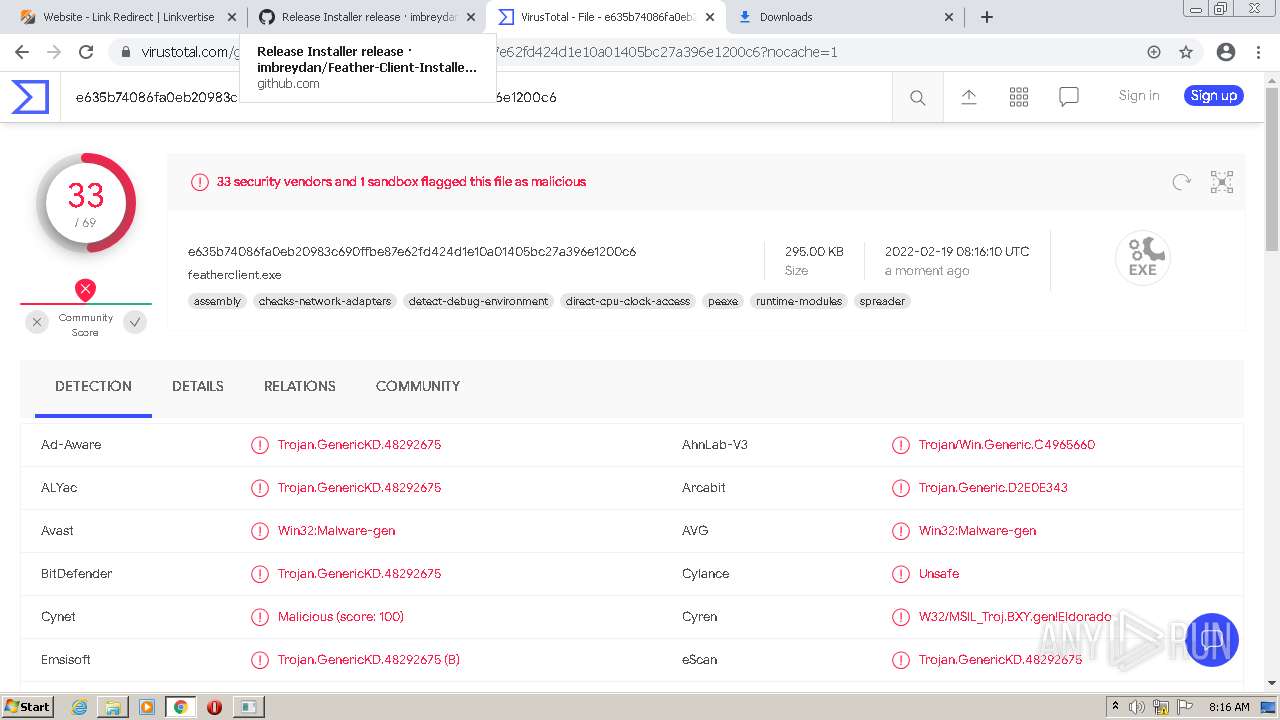Click the Start button

(x=27, y=707)
